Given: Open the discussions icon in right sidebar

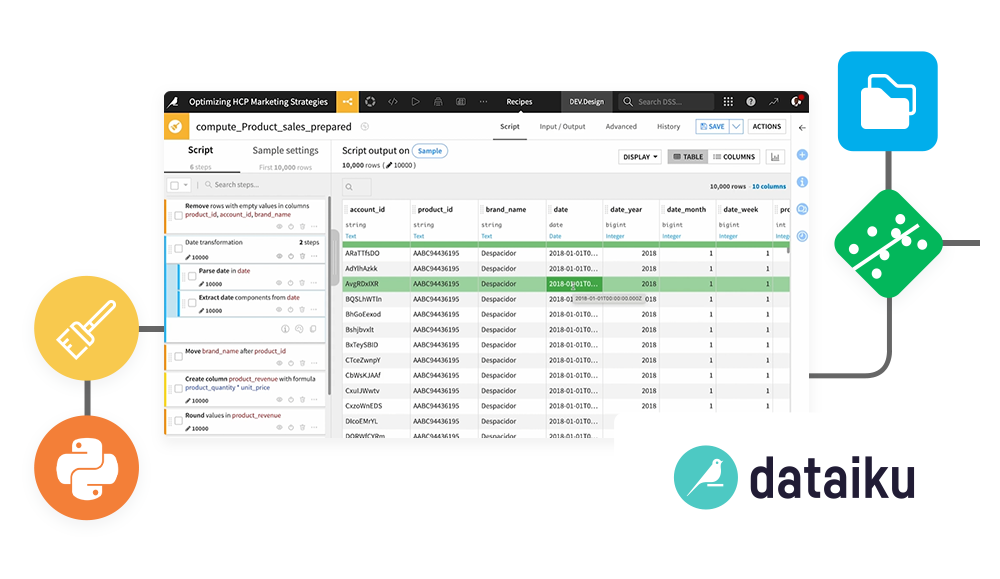Looking at the screenshot, I should [802, 209].
